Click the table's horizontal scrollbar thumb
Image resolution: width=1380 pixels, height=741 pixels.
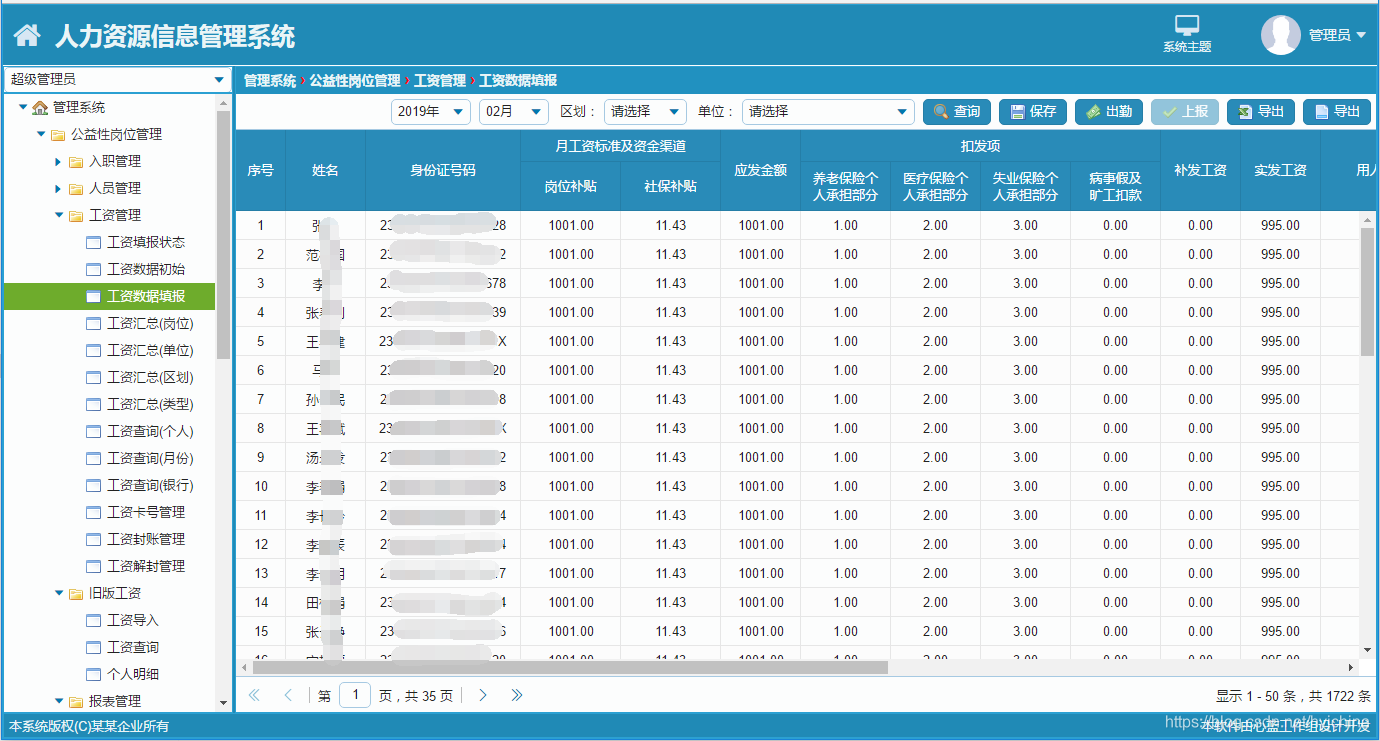pyautogui.click(x=570, y=667)
